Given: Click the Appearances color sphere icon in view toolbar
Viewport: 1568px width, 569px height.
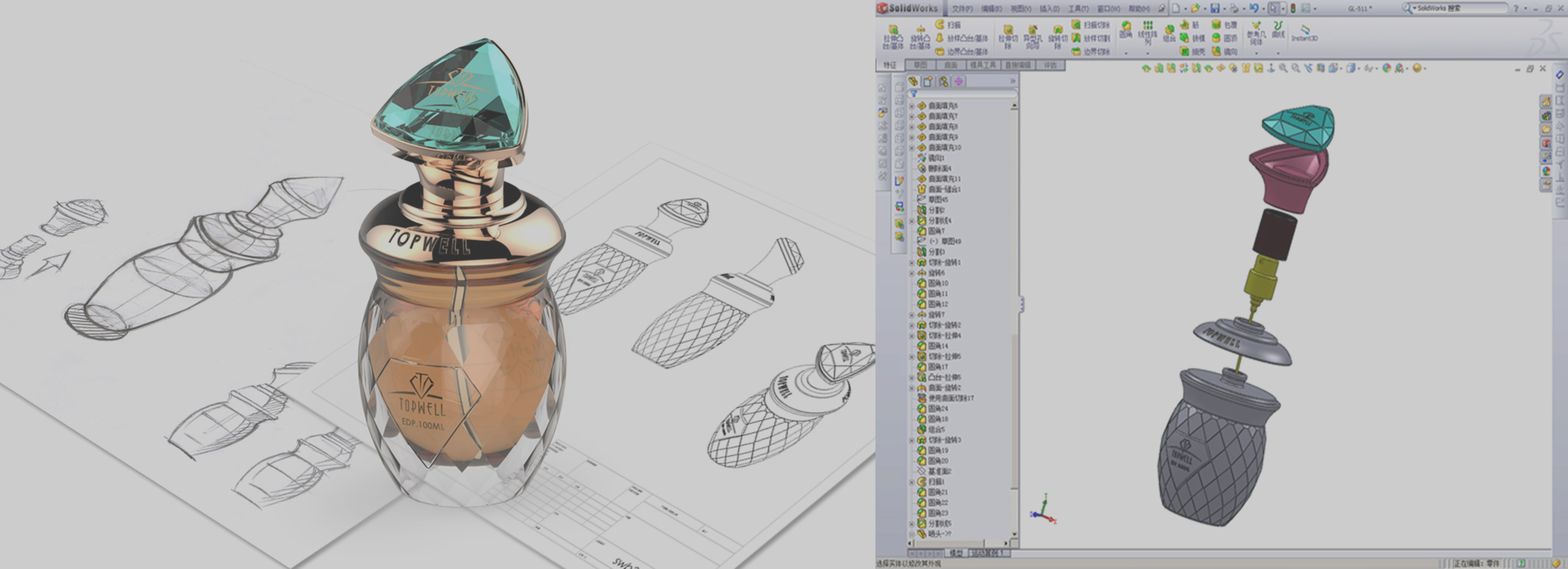Looking at the screenshot, I should point(1386,68).
